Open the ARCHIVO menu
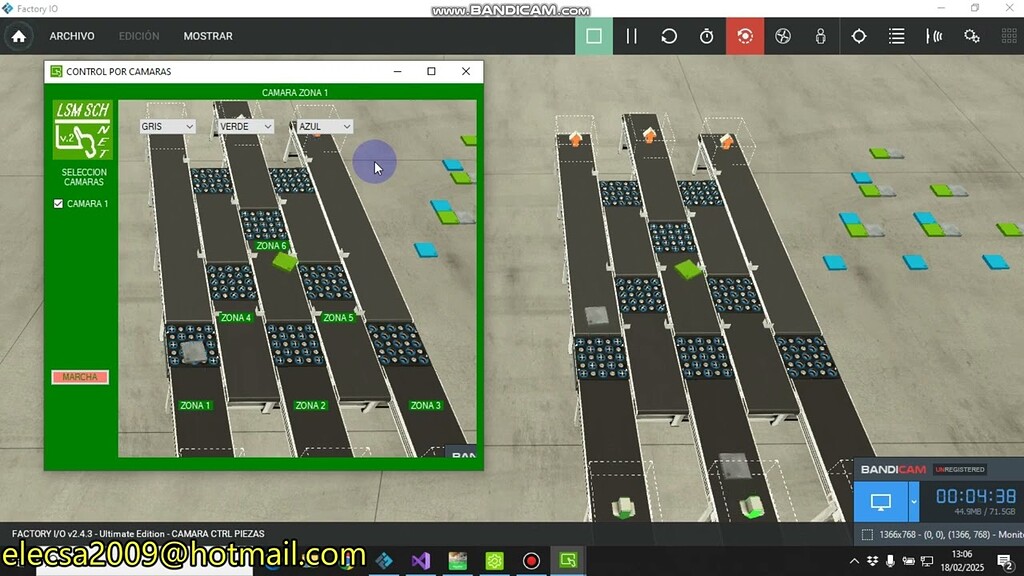This screenshot has width=1024, height=576. [71, 36]
